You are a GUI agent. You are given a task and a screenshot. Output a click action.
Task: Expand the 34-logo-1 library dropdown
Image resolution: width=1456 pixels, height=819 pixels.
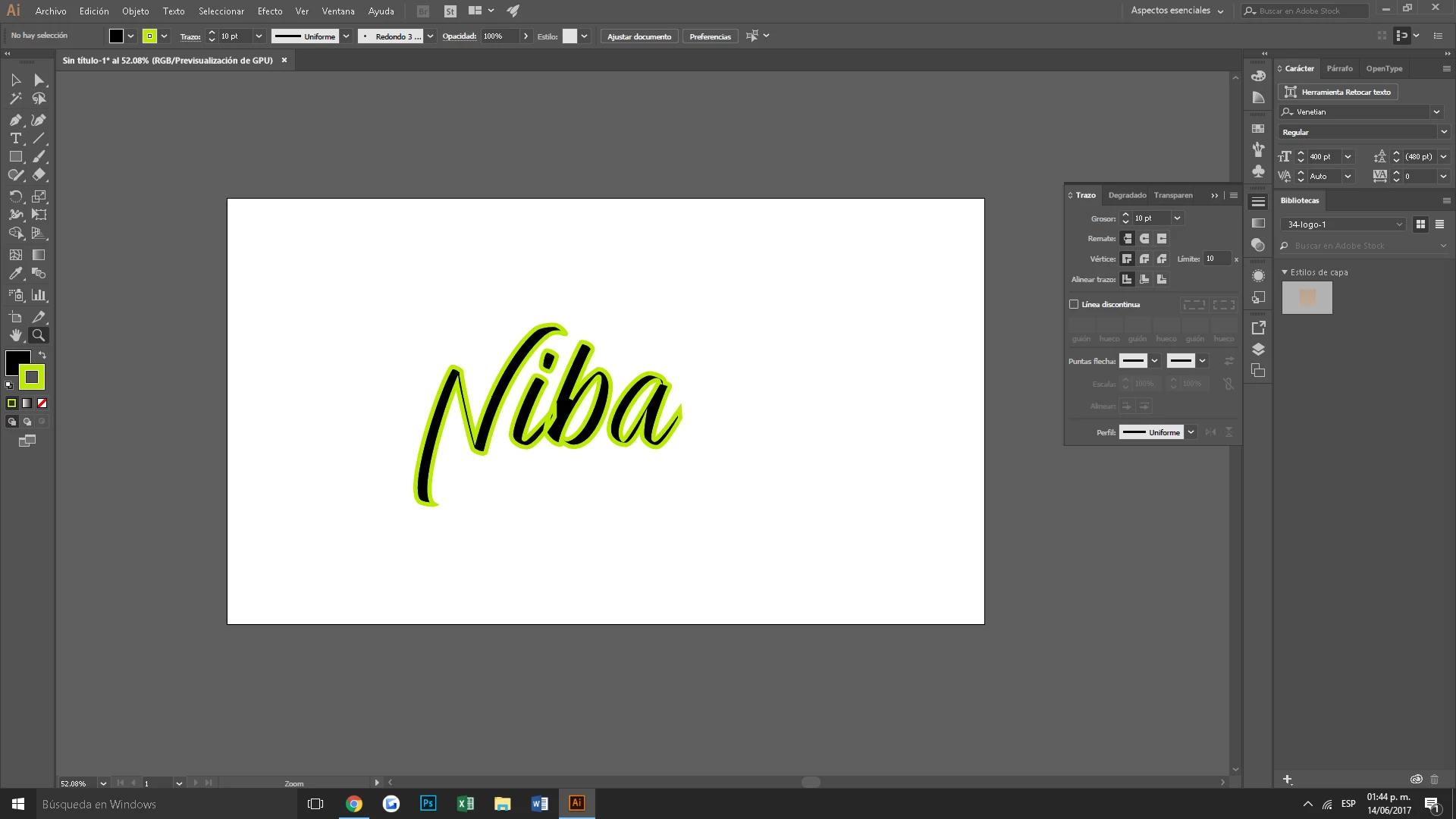tap(1399, 224)
